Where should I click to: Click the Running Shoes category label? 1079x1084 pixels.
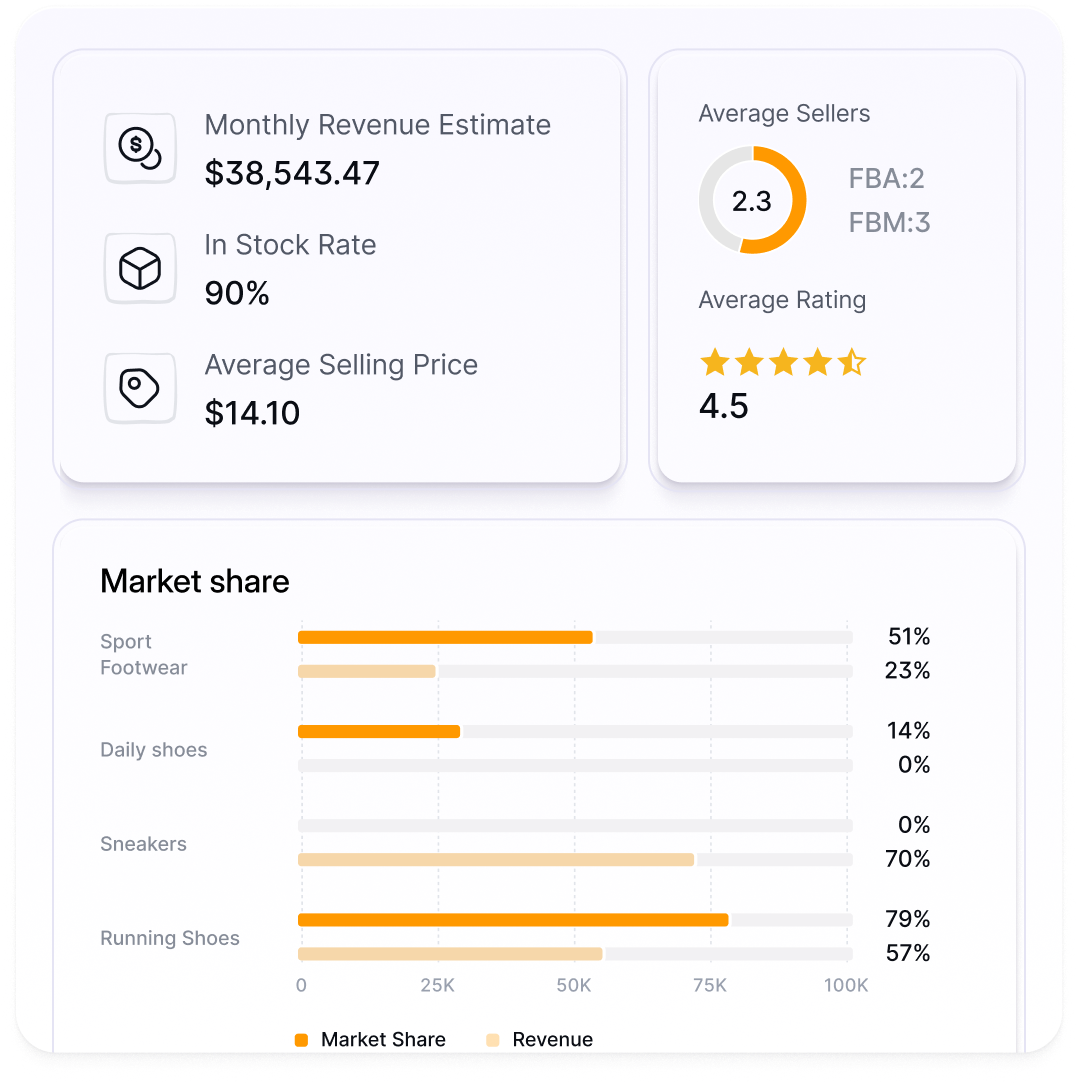pyautogui.click(x=170, y=938)
